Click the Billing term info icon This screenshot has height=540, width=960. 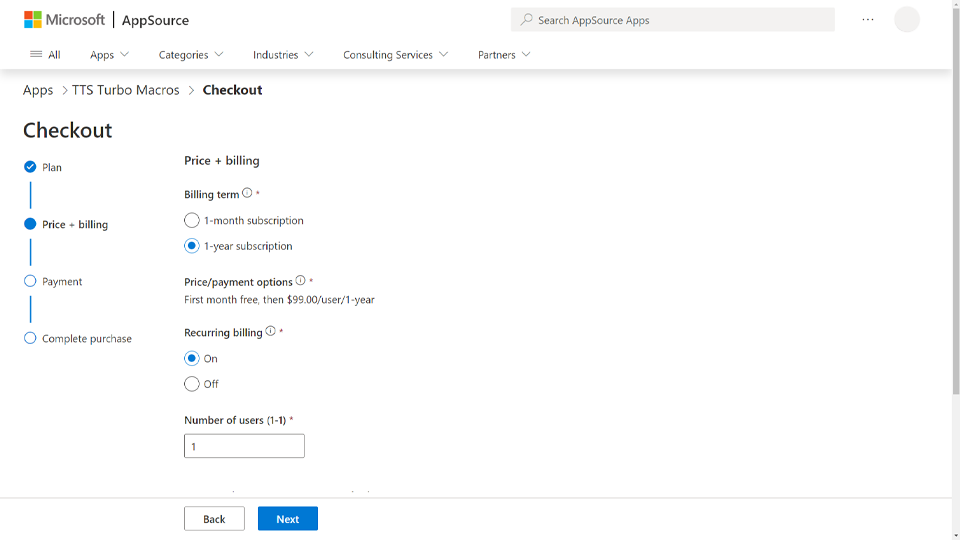coord(248,193)
